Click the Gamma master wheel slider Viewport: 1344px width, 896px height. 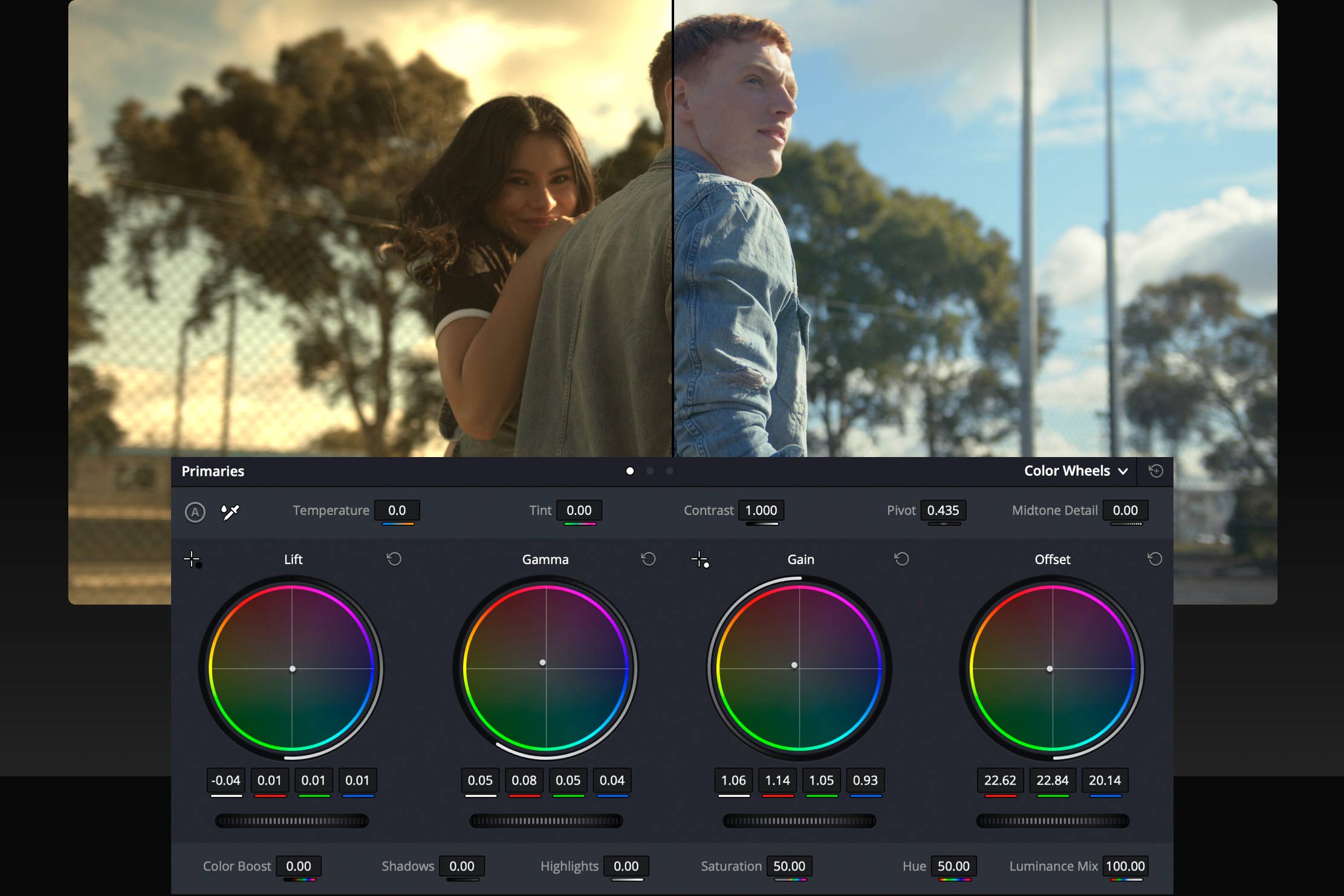point(546,821)
